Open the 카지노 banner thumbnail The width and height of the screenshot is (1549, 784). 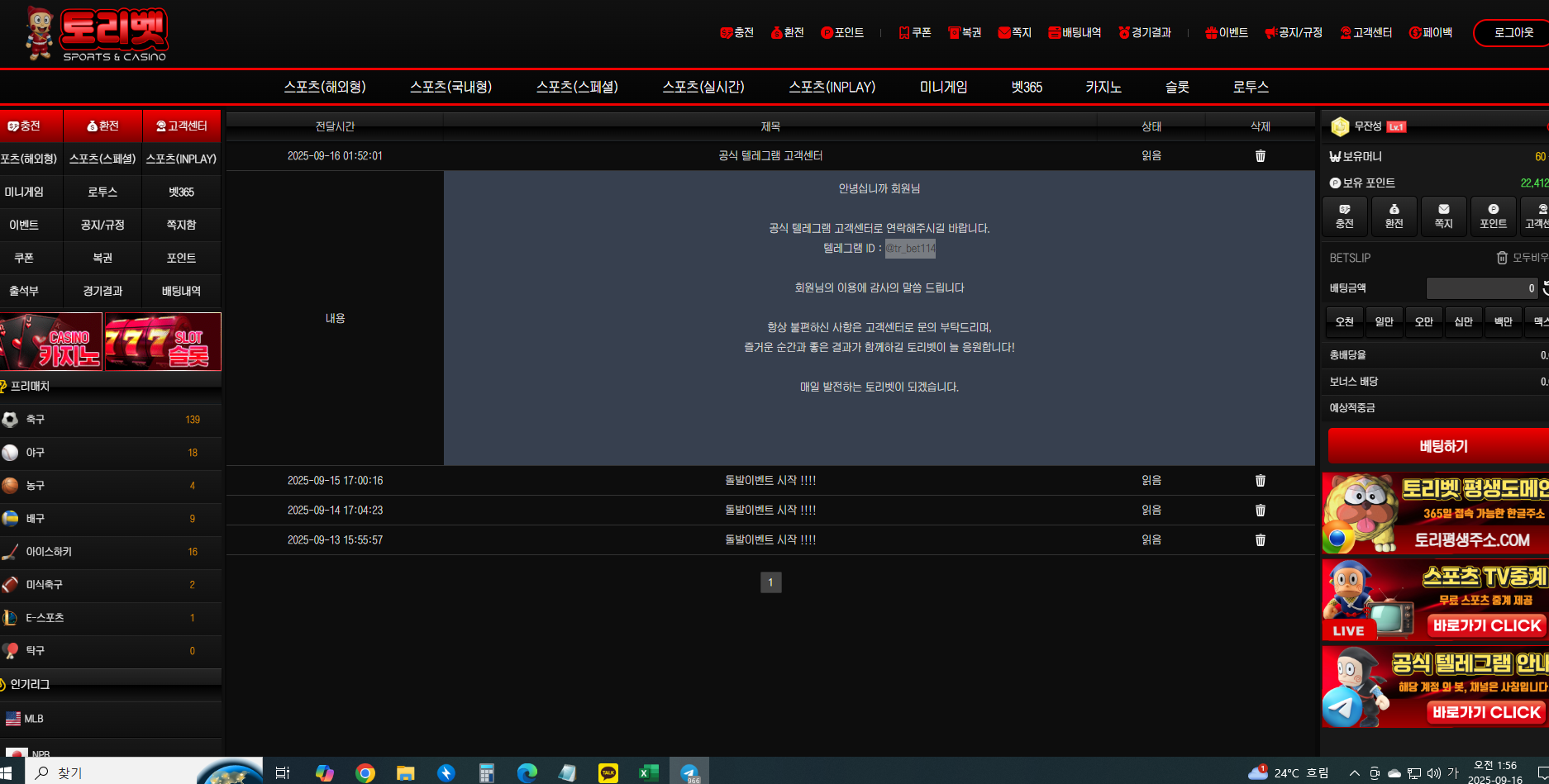click(51, 341)
